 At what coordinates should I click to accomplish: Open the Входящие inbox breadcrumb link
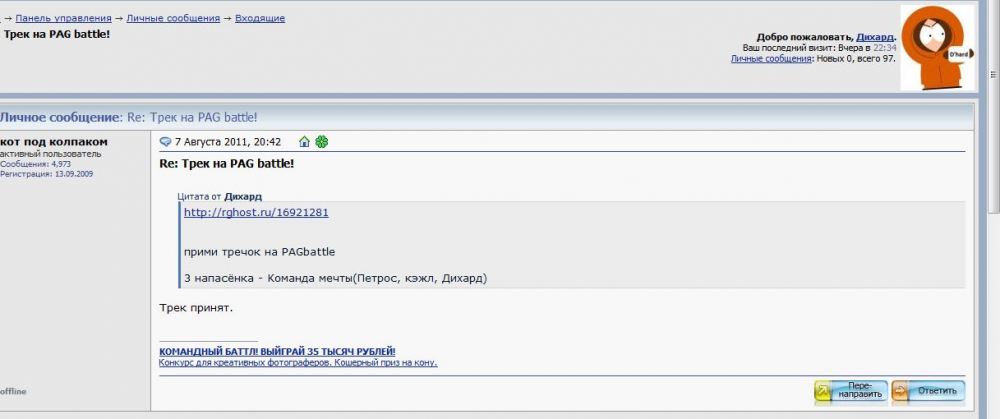click(260, 18)
